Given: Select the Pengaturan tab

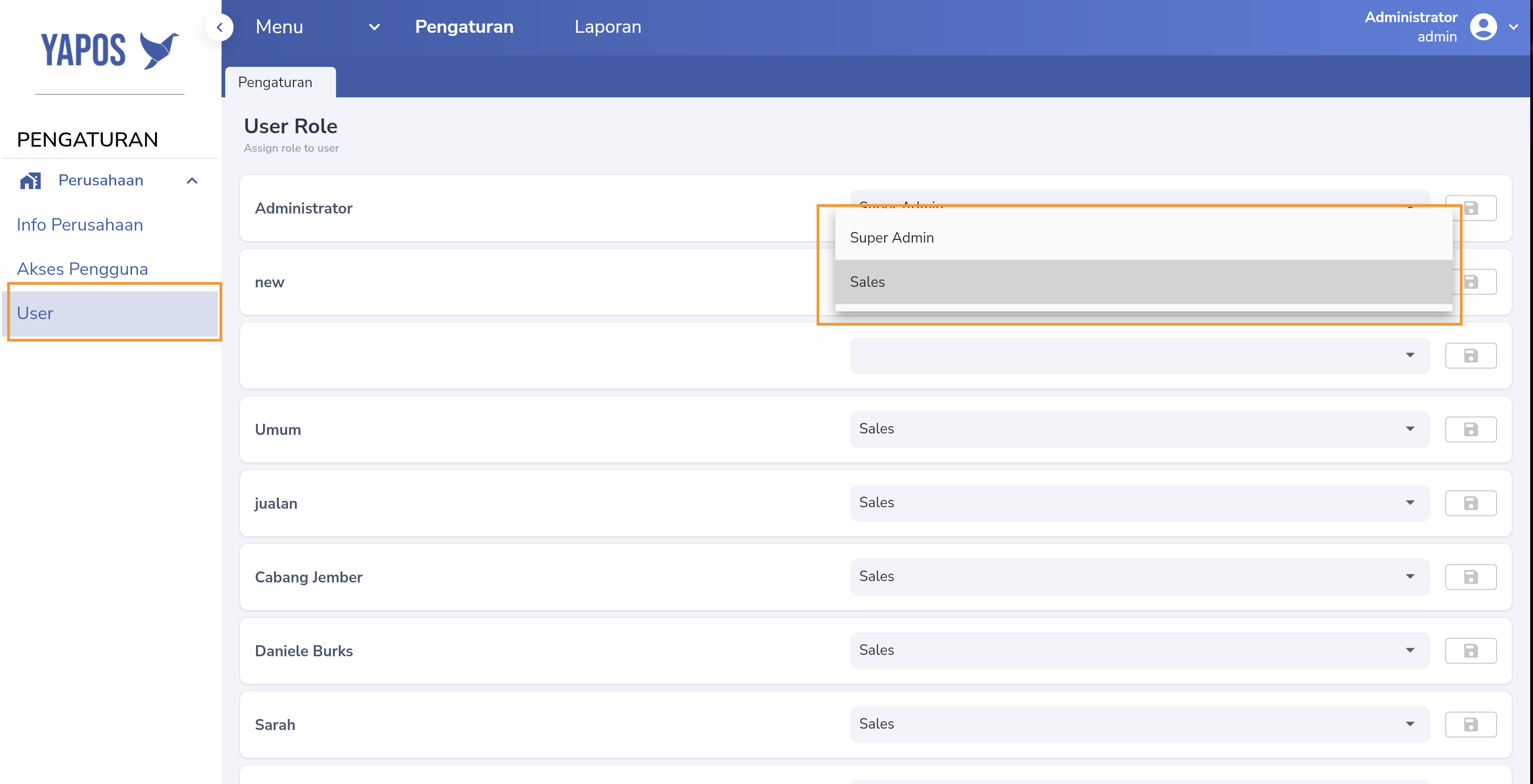Looking at the screenshot, I should click(x=280, y=82).
